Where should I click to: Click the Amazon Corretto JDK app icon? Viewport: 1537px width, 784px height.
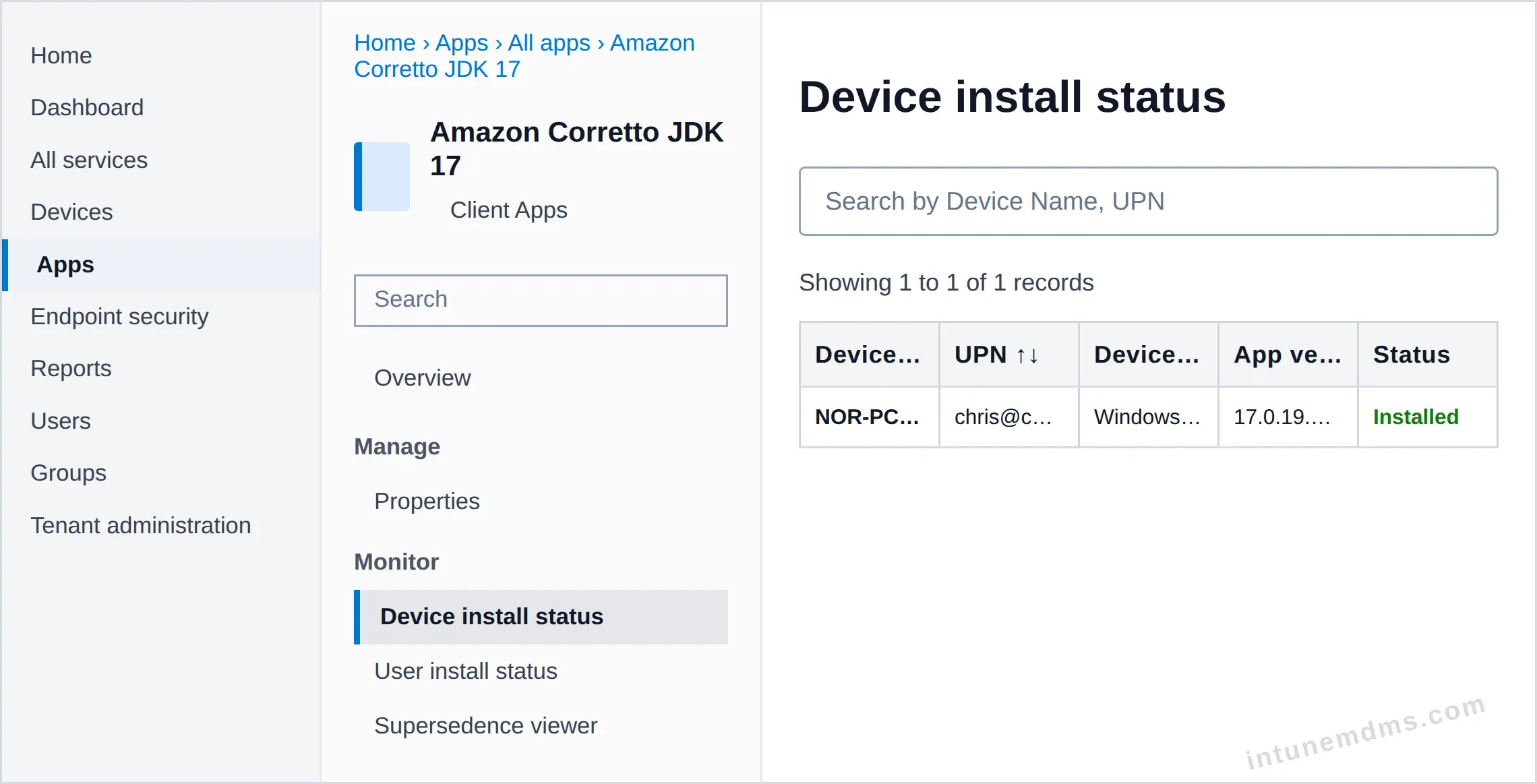[382, 177]
